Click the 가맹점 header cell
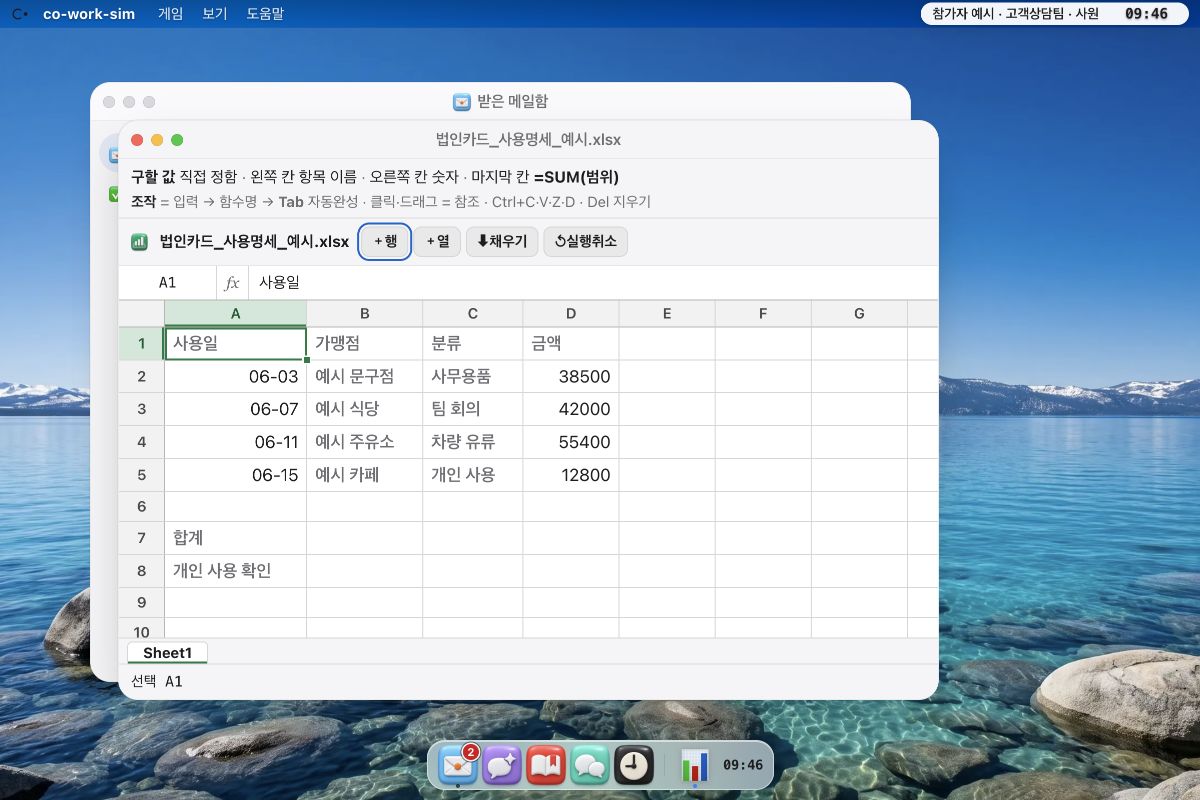 [x=364, y=344]
